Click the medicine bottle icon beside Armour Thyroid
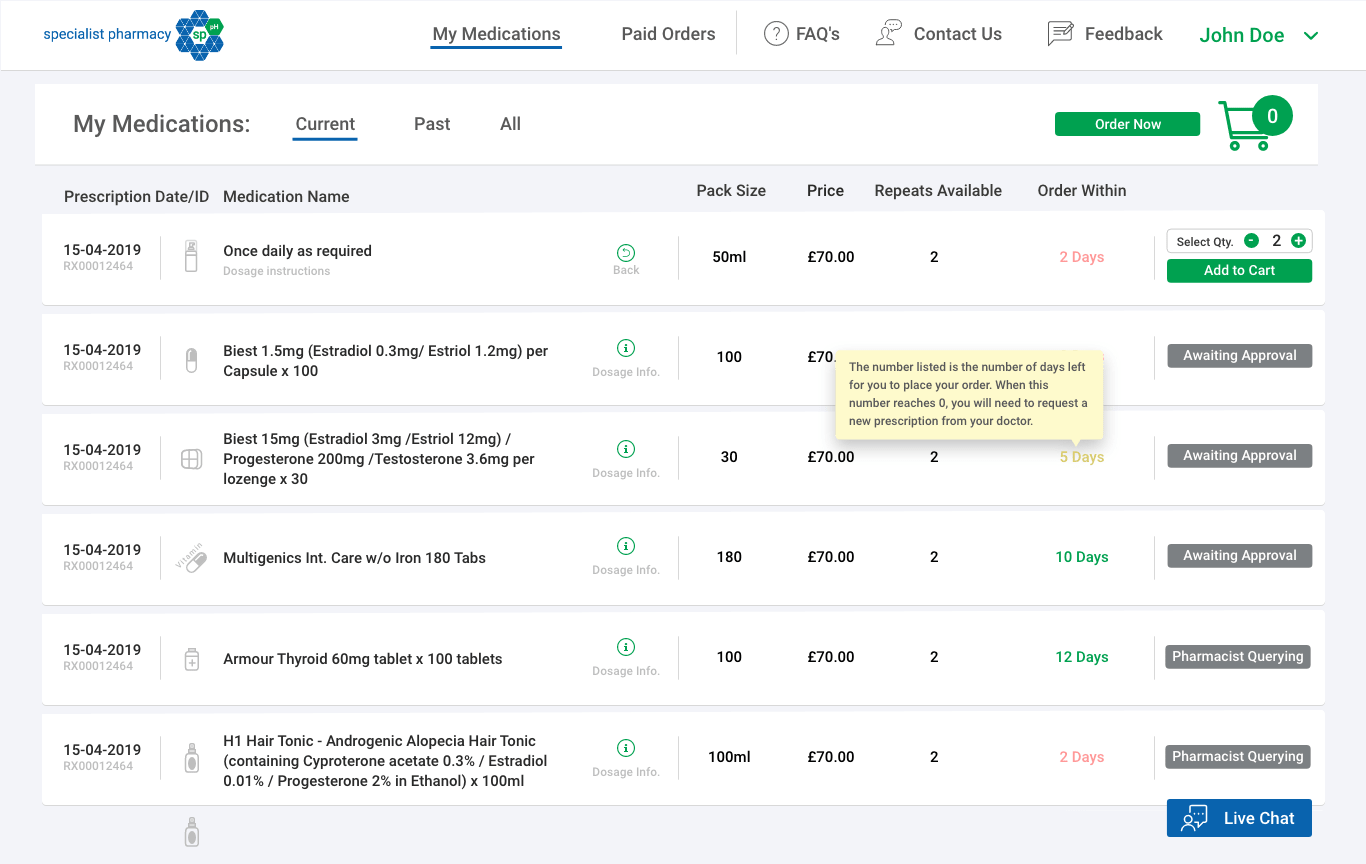1366x864 pixels. [192, 659]
